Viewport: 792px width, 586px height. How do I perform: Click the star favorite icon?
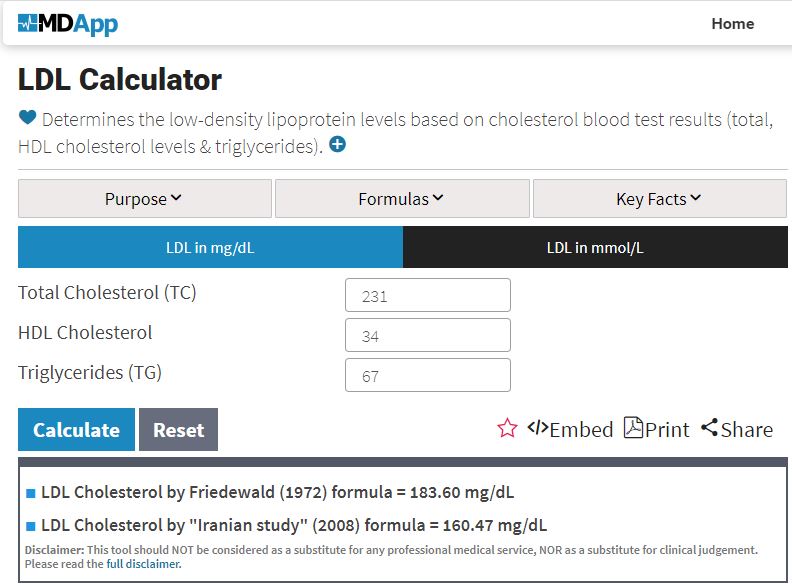(507, 429)
